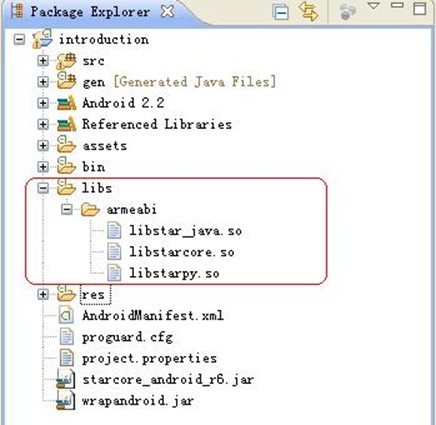Click the res folder icon
This screenshot has width=436, height=425.
click(x=66, y=294)
